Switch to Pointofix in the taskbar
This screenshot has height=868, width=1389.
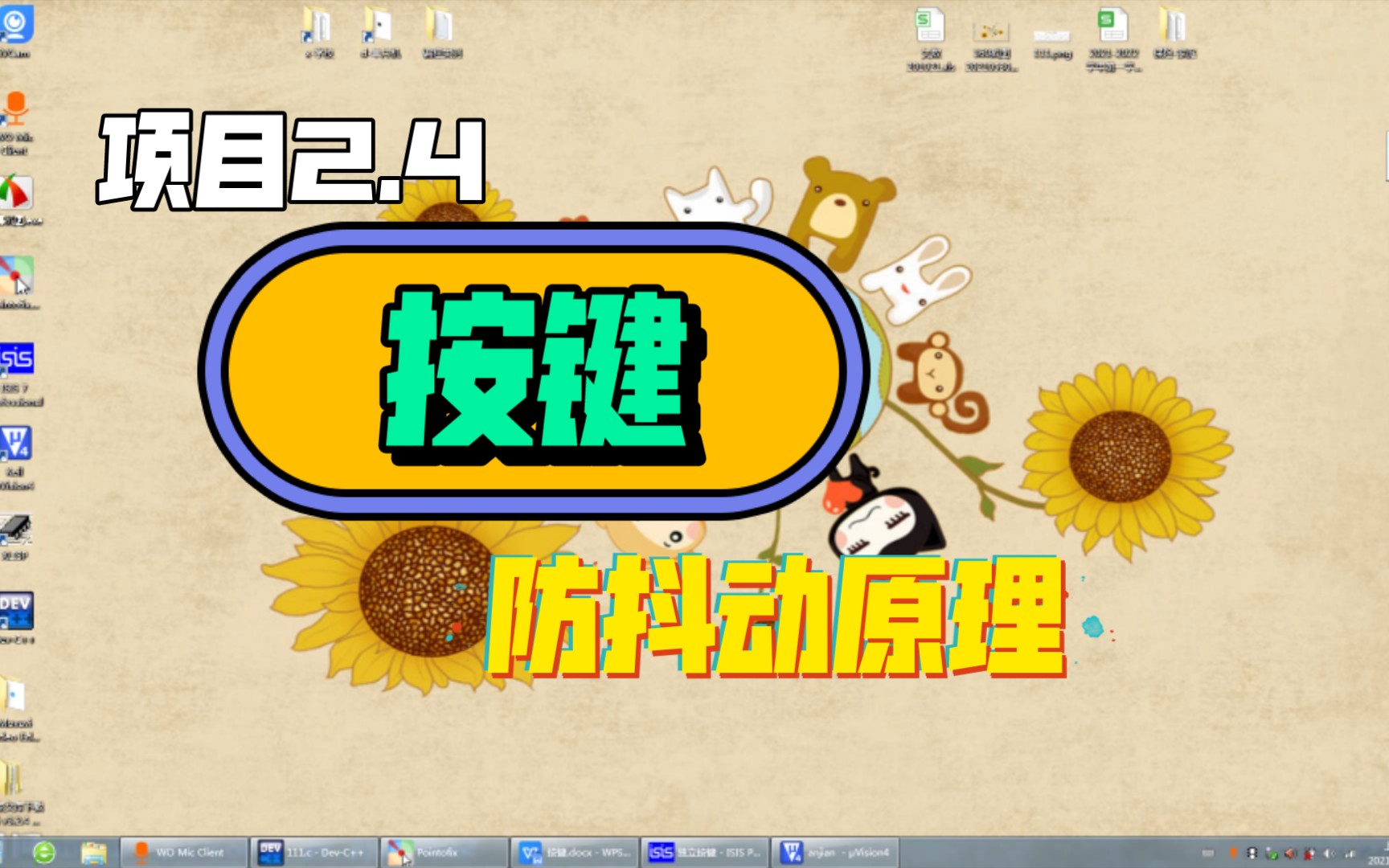pos(444,852)
